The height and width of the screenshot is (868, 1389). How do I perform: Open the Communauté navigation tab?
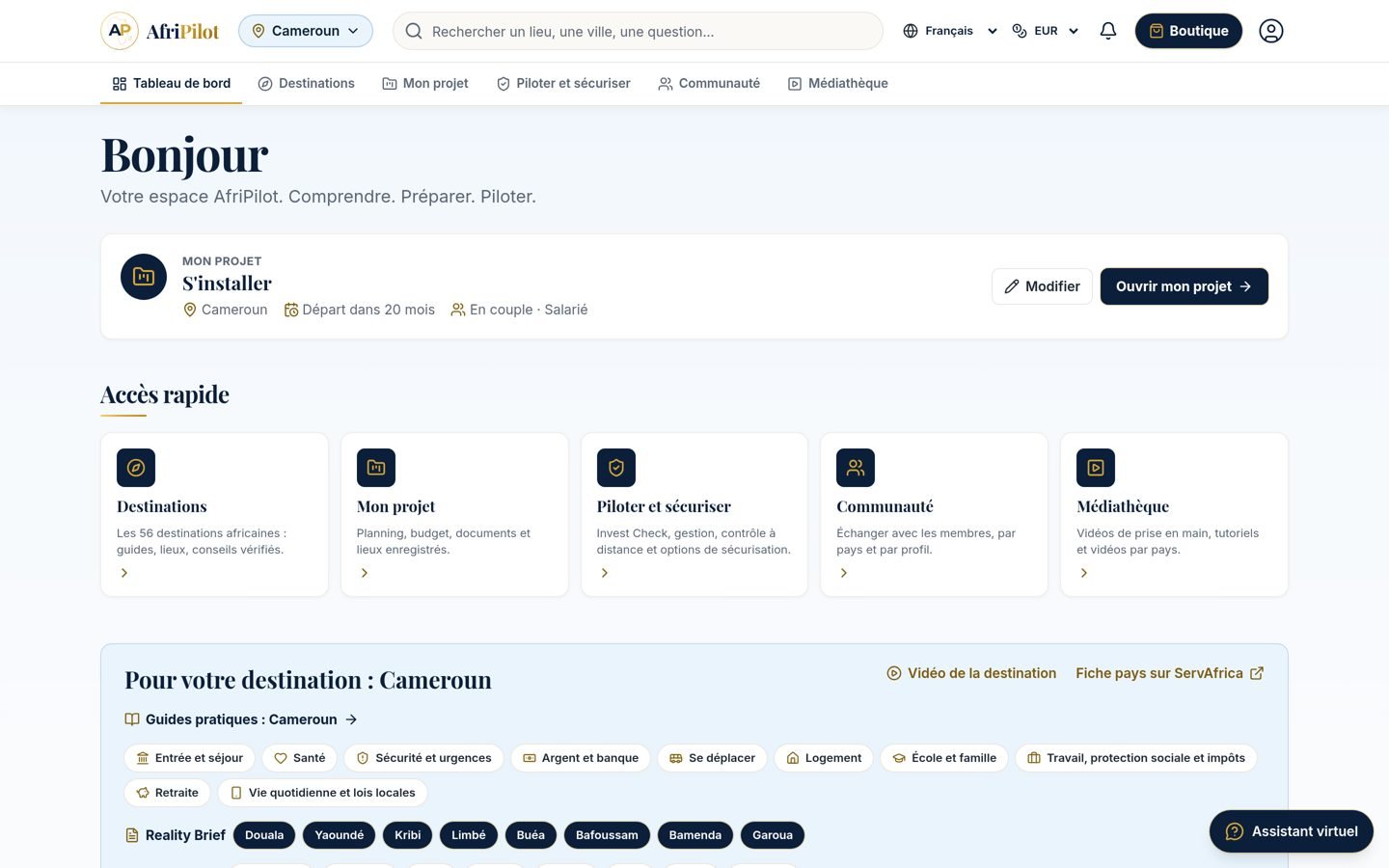[709, 84]
